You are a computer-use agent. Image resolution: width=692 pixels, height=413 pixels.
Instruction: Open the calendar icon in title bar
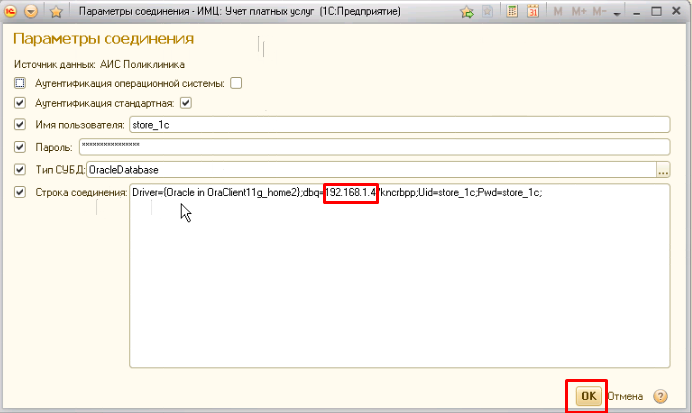point(531,12)
